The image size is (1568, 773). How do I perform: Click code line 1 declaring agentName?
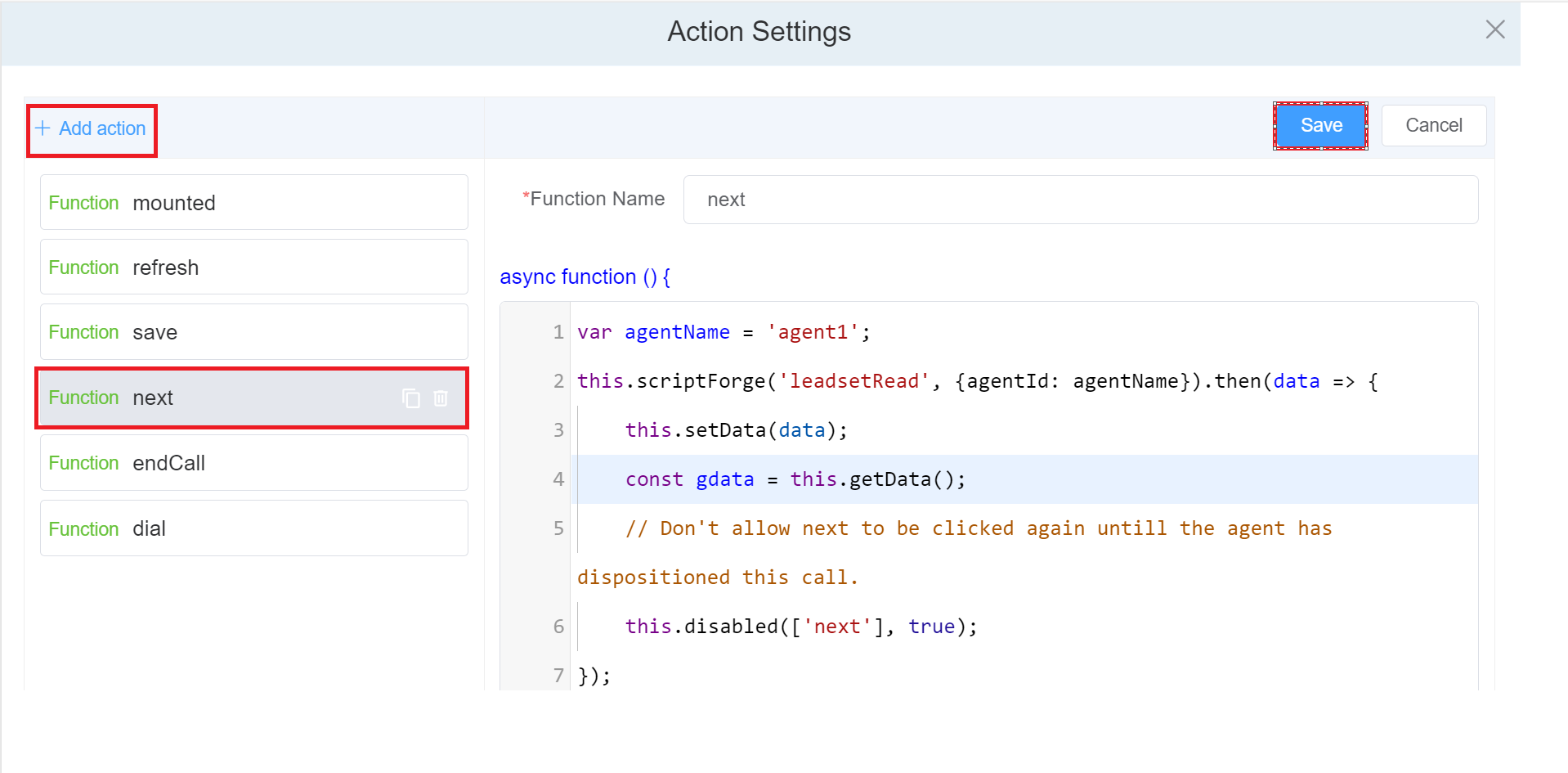coord(724,333)
